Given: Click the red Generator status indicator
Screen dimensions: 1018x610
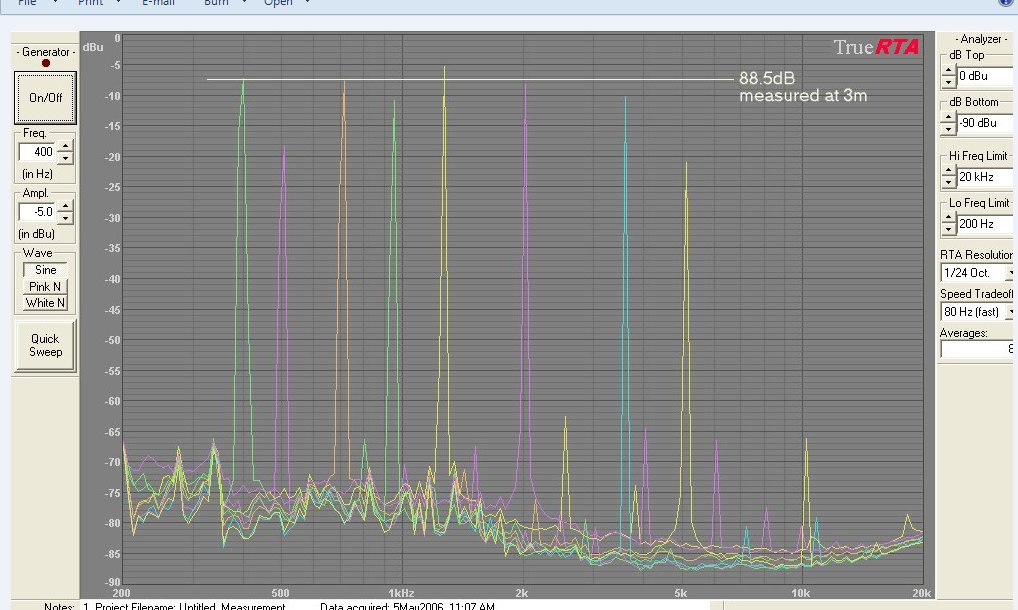Looking at the screenshot, I should pos(45,63).
